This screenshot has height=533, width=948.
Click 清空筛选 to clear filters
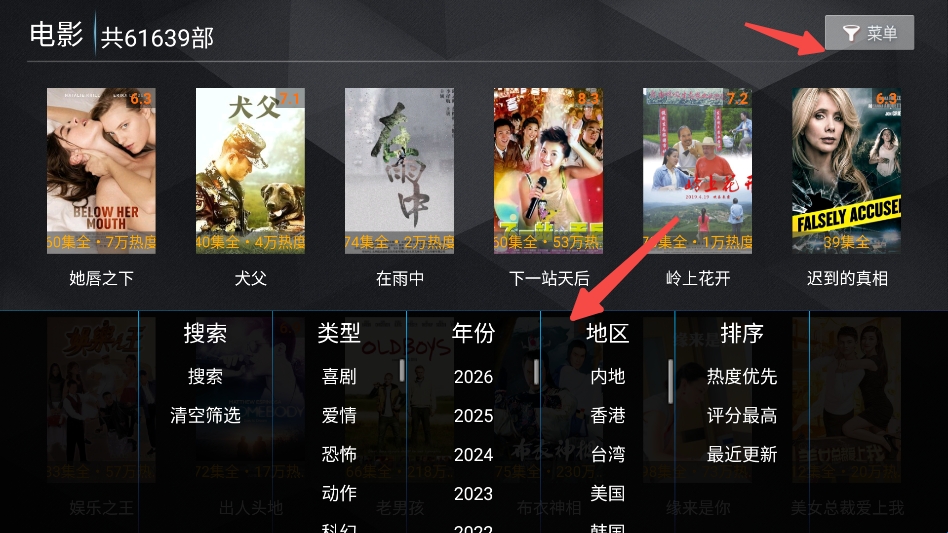205,415
